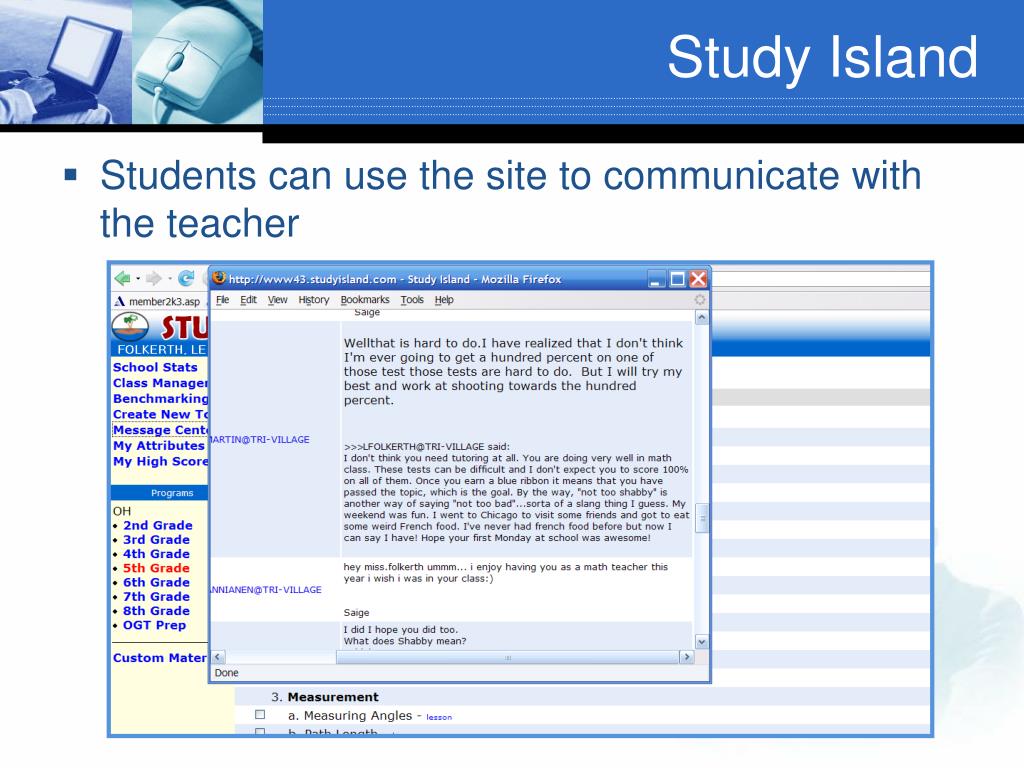
Task: Open the History menu
Action: tap(314, 300)
